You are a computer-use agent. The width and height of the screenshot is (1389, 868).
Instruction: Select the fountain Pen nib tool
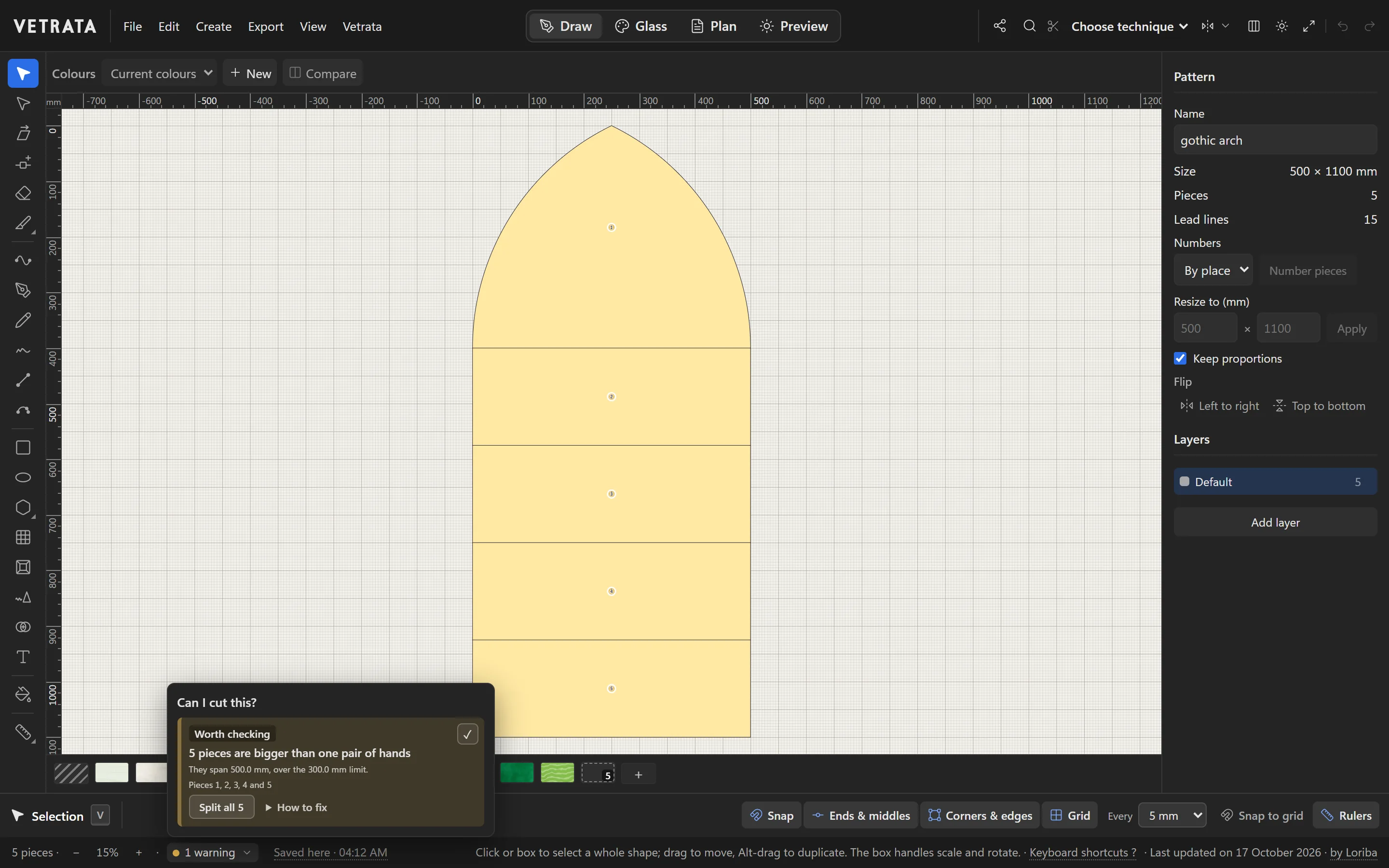click(x=23, y=290)
